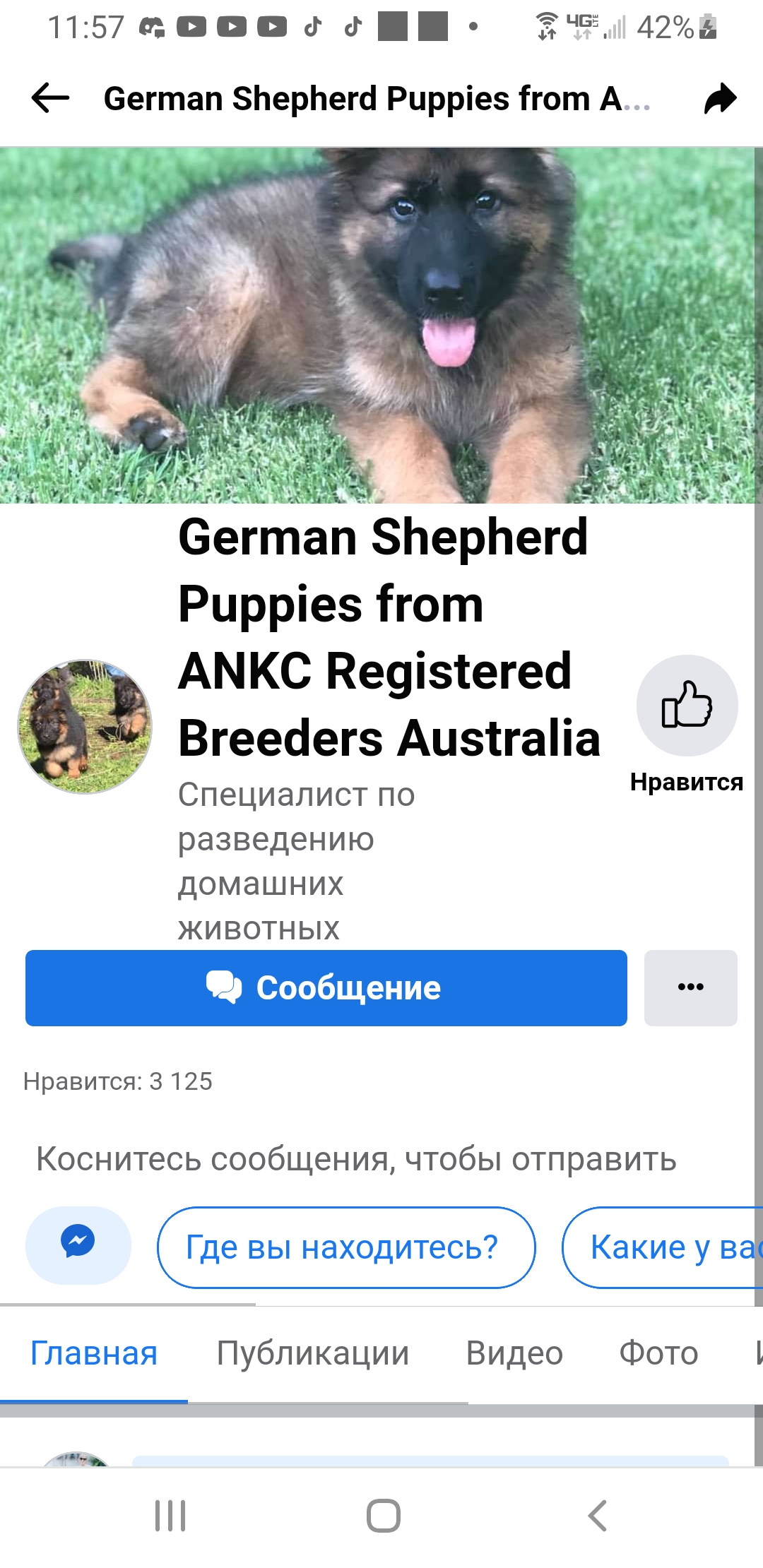Open the Фото tab
This screenshot has height=1568, width=763.
click(658, 1353)
